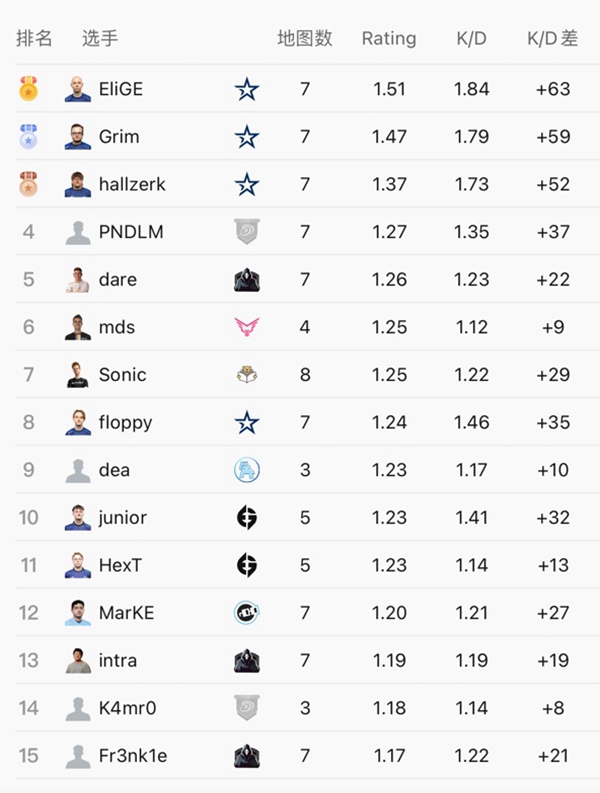Open the Evil Geniuses logo in junior's row
This screenshot has height=793, width=600.
click(247, 517)
